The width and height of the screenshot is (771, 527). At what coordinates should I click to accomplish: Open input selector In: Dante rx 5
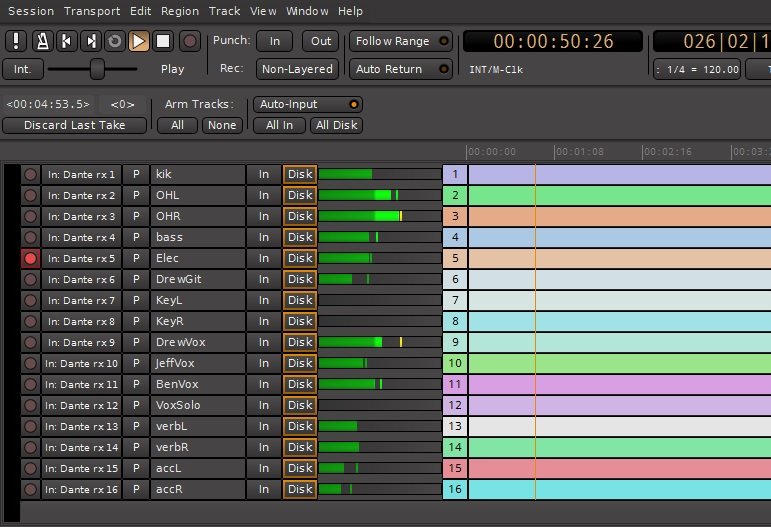81,258
